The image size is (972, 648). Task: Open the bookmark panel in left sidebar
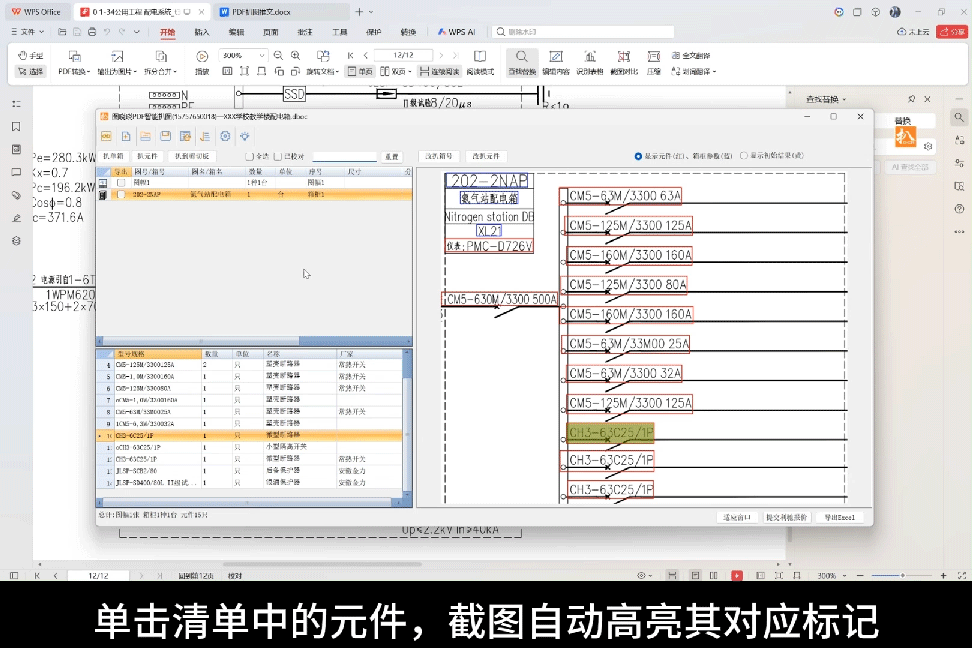coord(16,126)
